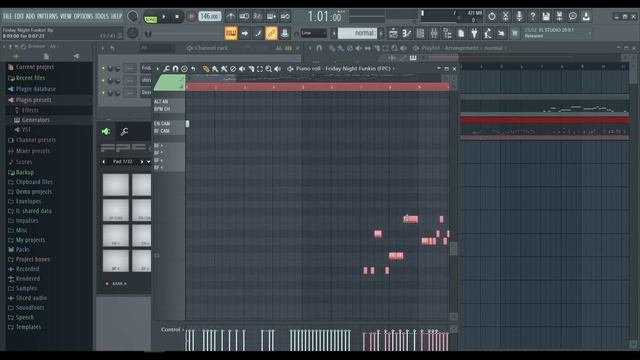Expand the Plugin presets folder in Browser
Viewport: 640px width, 360px height.
pos(33,100)
